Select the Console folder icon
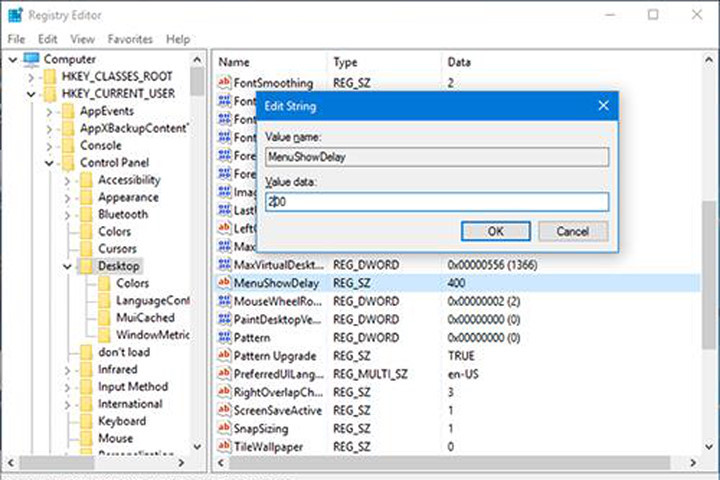The image size is (720, 480). pos(68,146)
